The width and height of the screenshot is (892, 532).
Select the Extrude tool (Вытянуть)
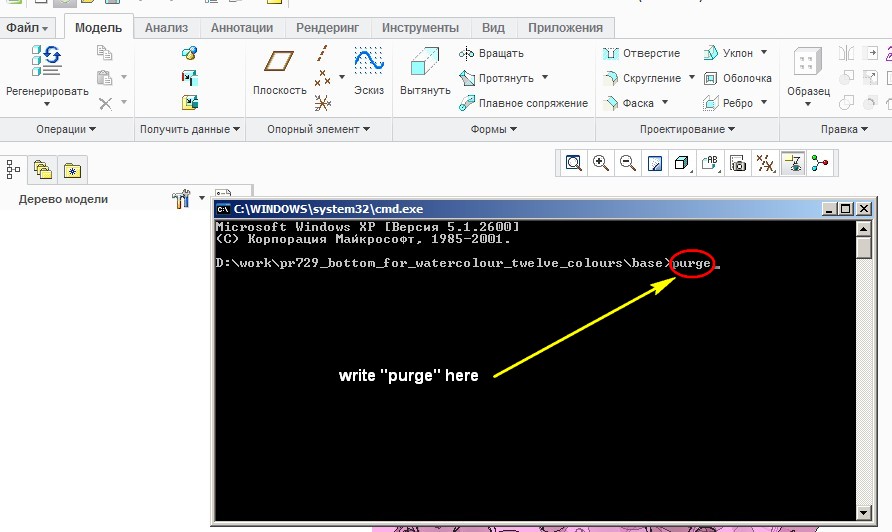click(x=425, y=71)
